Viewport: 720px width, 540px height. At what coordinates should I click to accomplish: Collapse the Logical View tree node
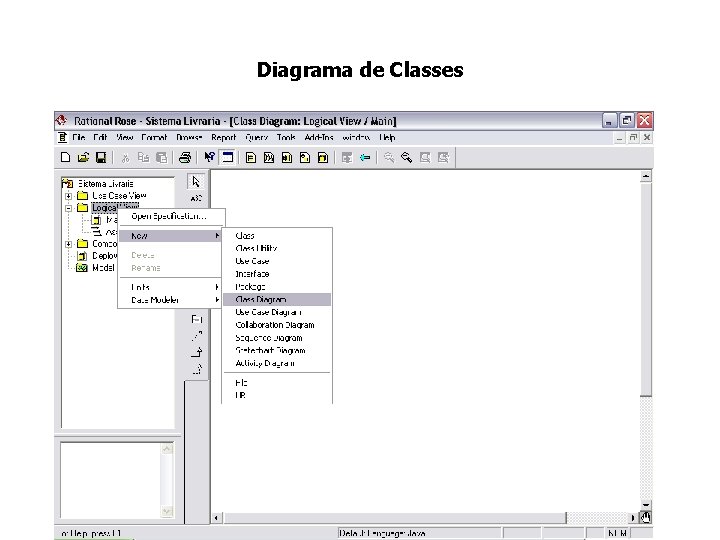tap(68, 208)
